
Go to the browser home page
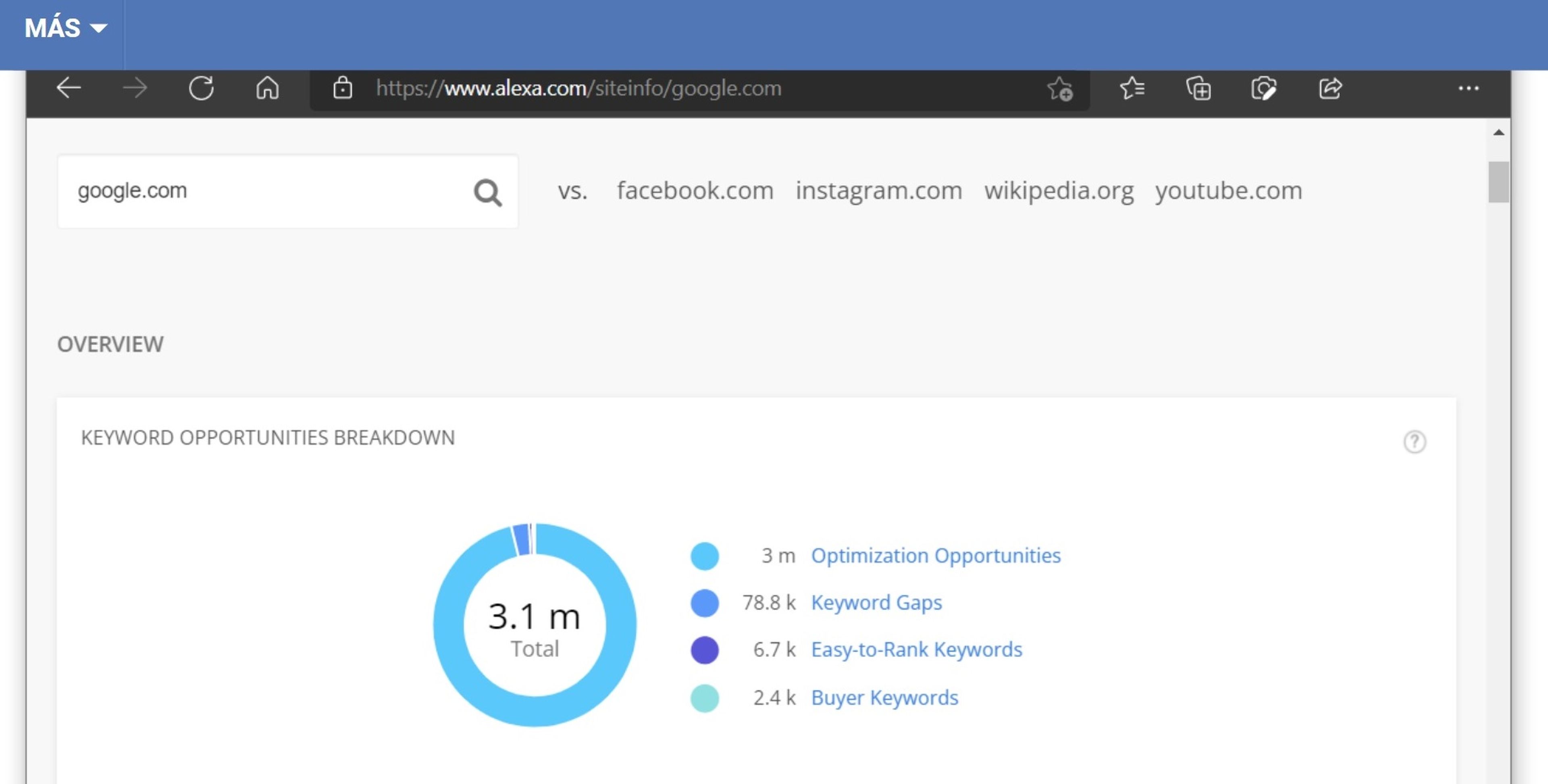tap(267, 88)
